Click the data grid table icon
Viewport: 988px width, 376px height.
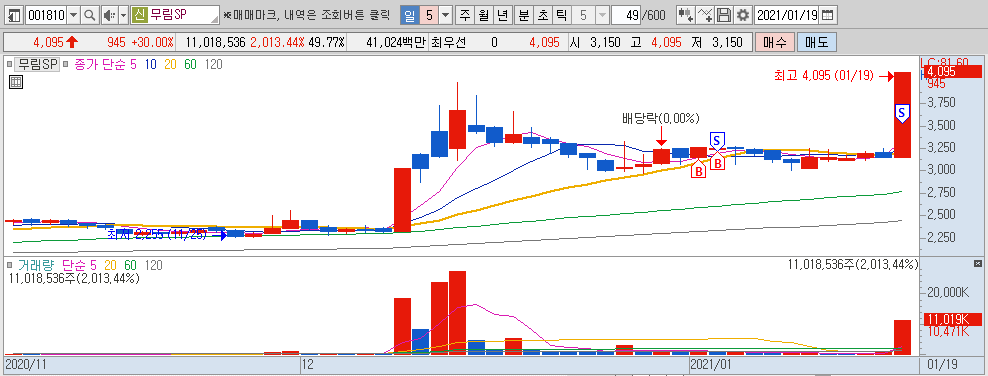coord(16,82)
